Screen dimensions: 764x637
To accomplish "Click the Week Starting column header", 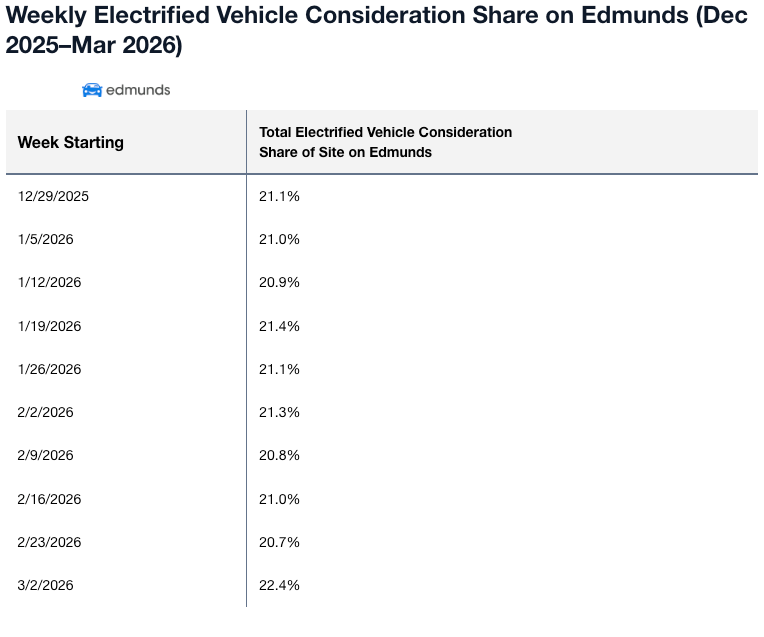I will [x=71, y=142].
